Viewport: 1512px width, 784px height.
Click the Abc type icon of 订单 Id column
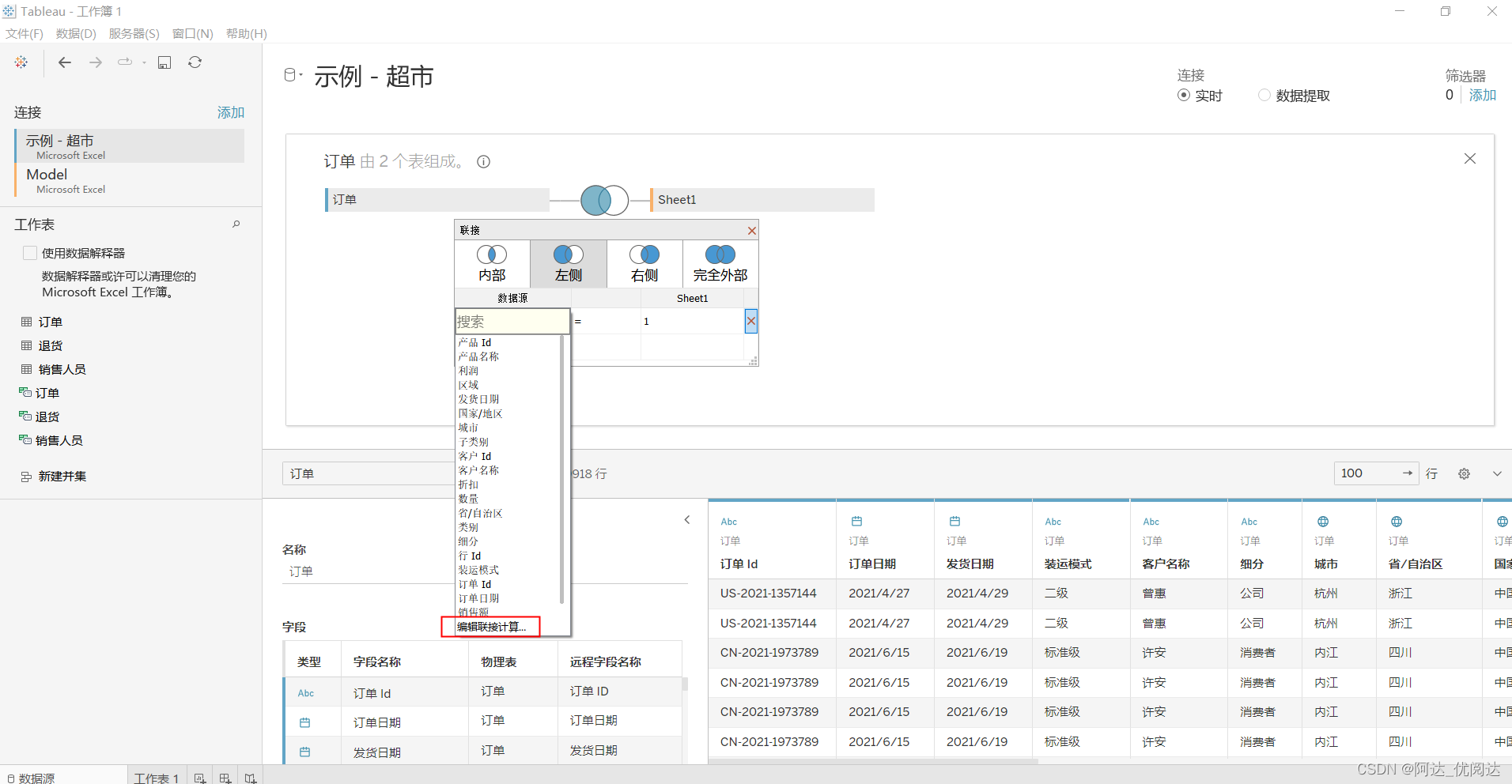click(x=729, y=522)
